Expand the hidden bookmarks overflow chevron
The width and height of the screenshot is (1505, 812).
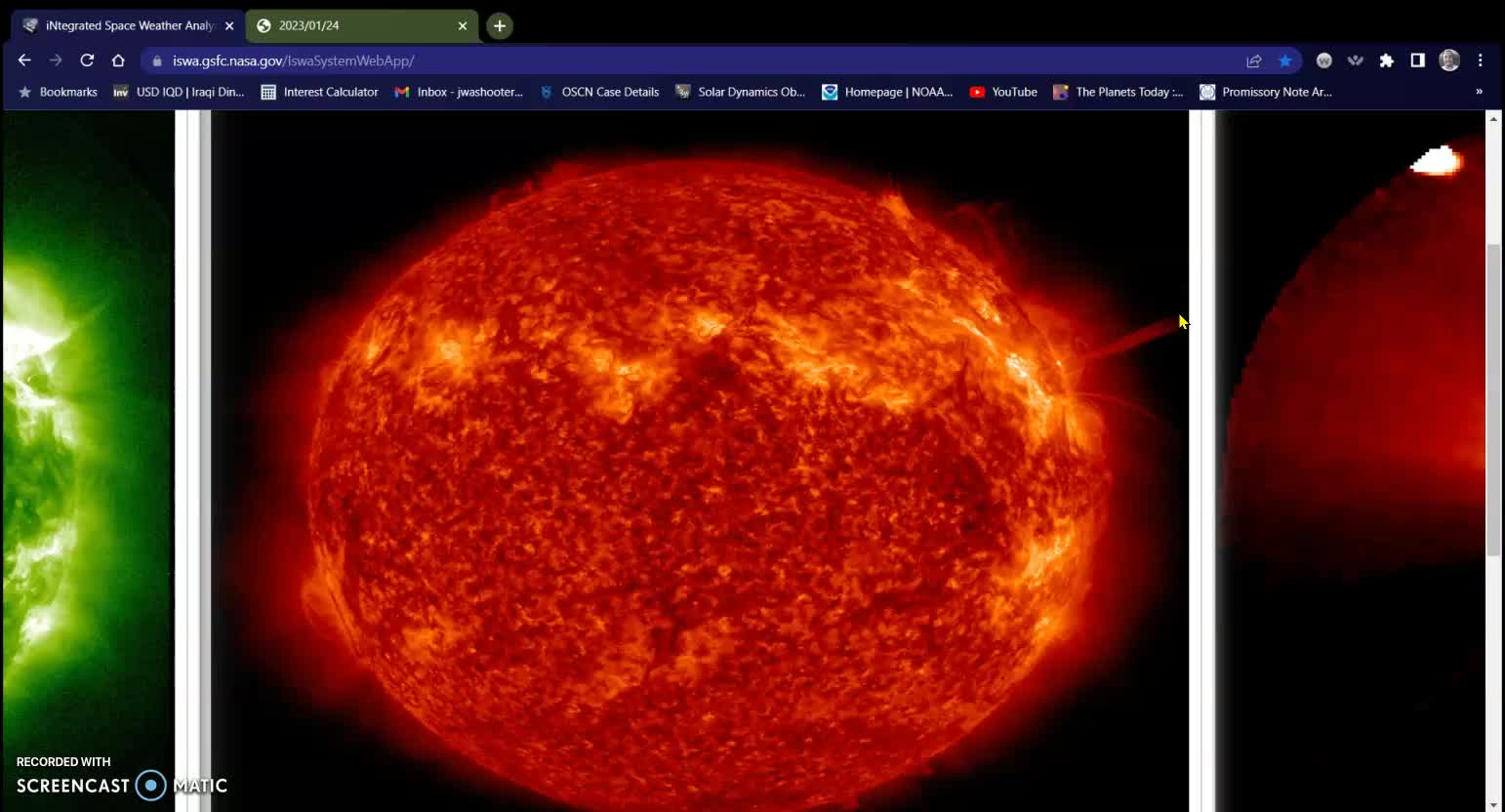(x=1479, y=92)
